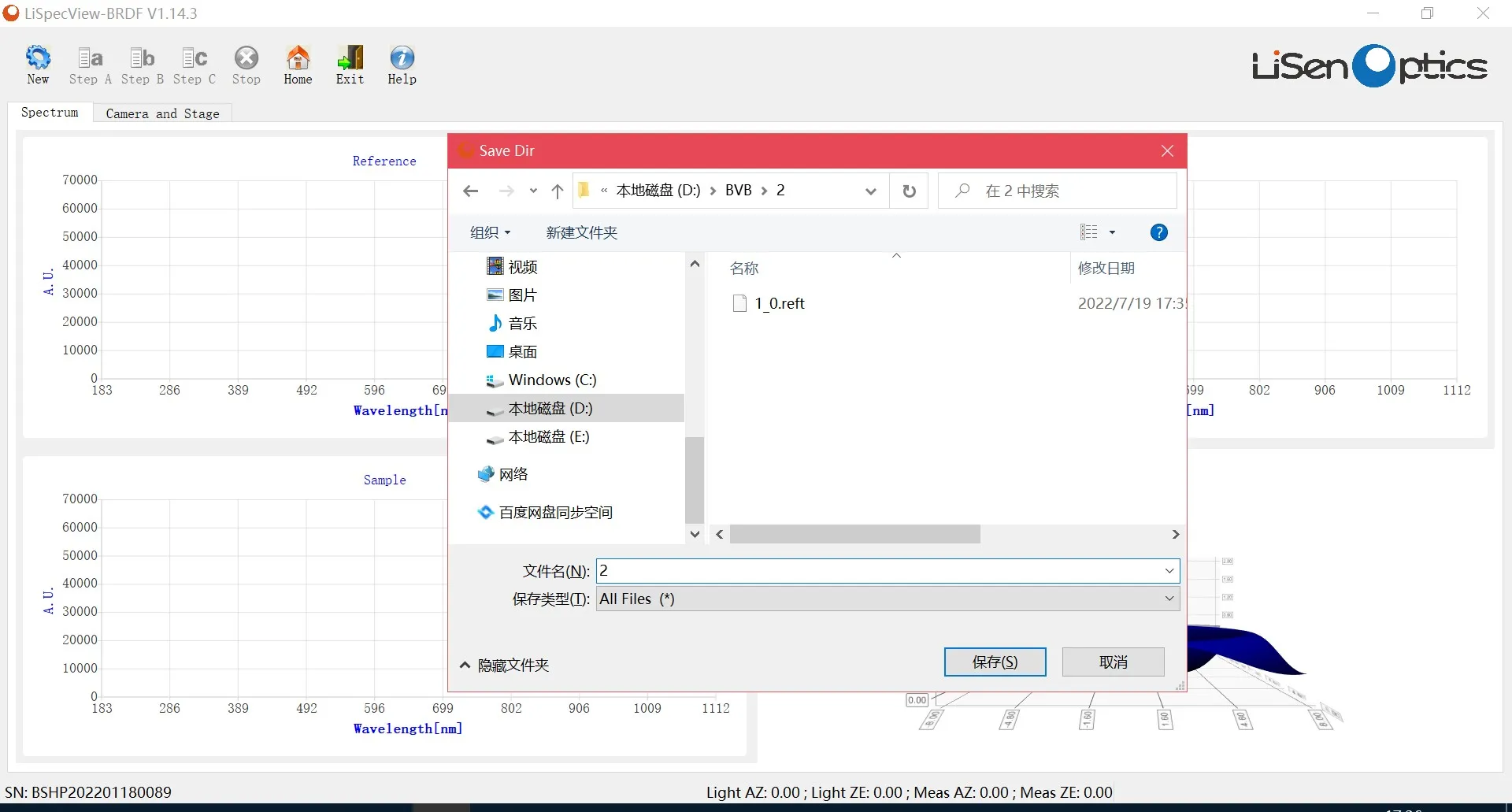The width and height of the screenshot is (1512, 812).
Task: Open the view options dropdown arrow
Action: [x=1112, y=232]
